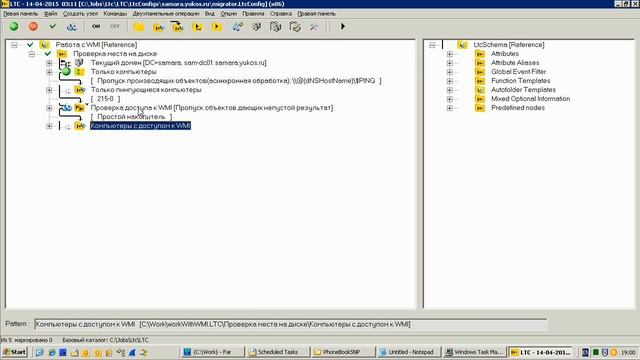The height and width of the screenshot is (360, 640).
Task: Expand the Проверка доступа к WMI node
Action: (x=49, y=108)
